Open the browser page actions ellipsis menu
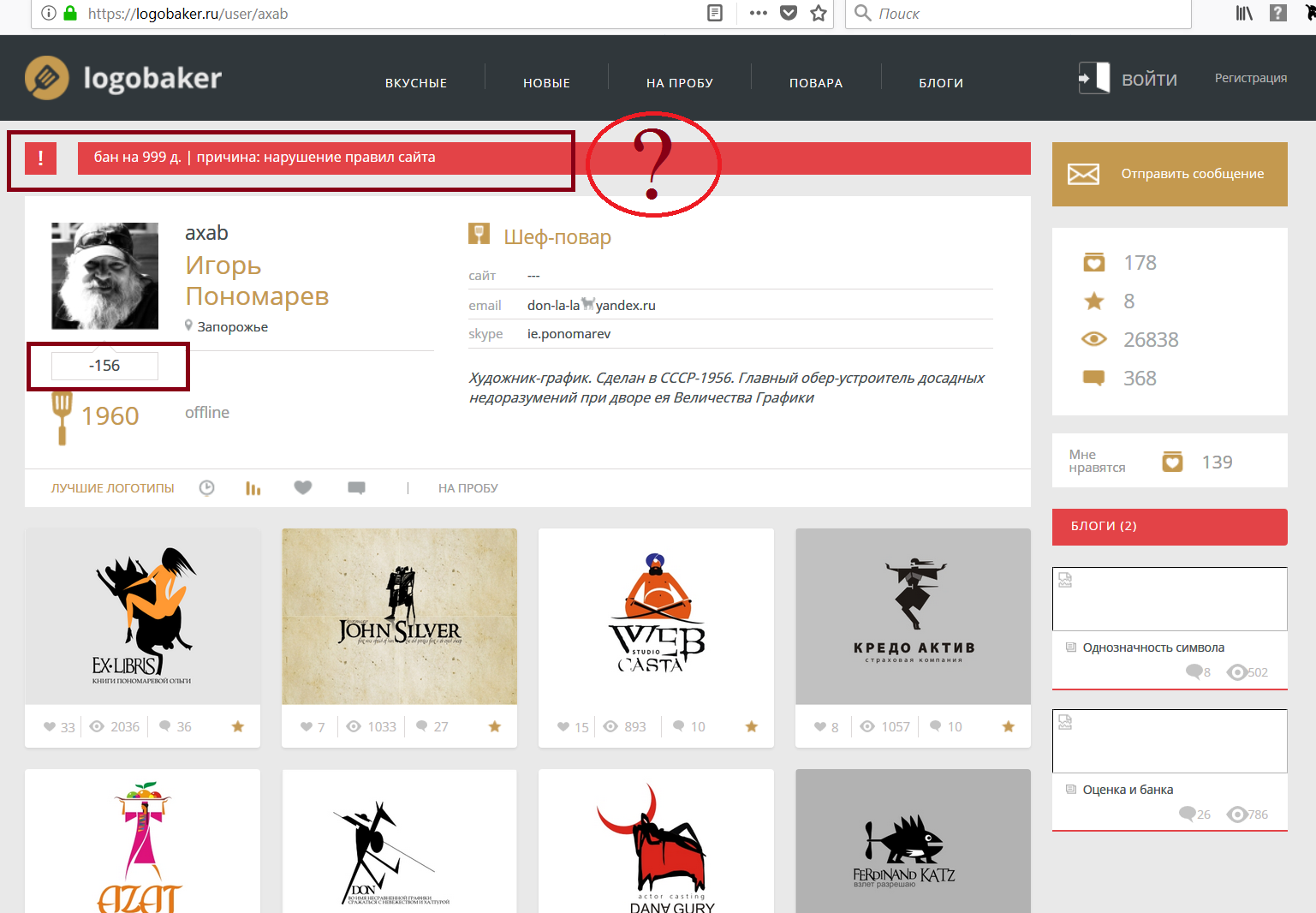 click(x=758, y=13)
